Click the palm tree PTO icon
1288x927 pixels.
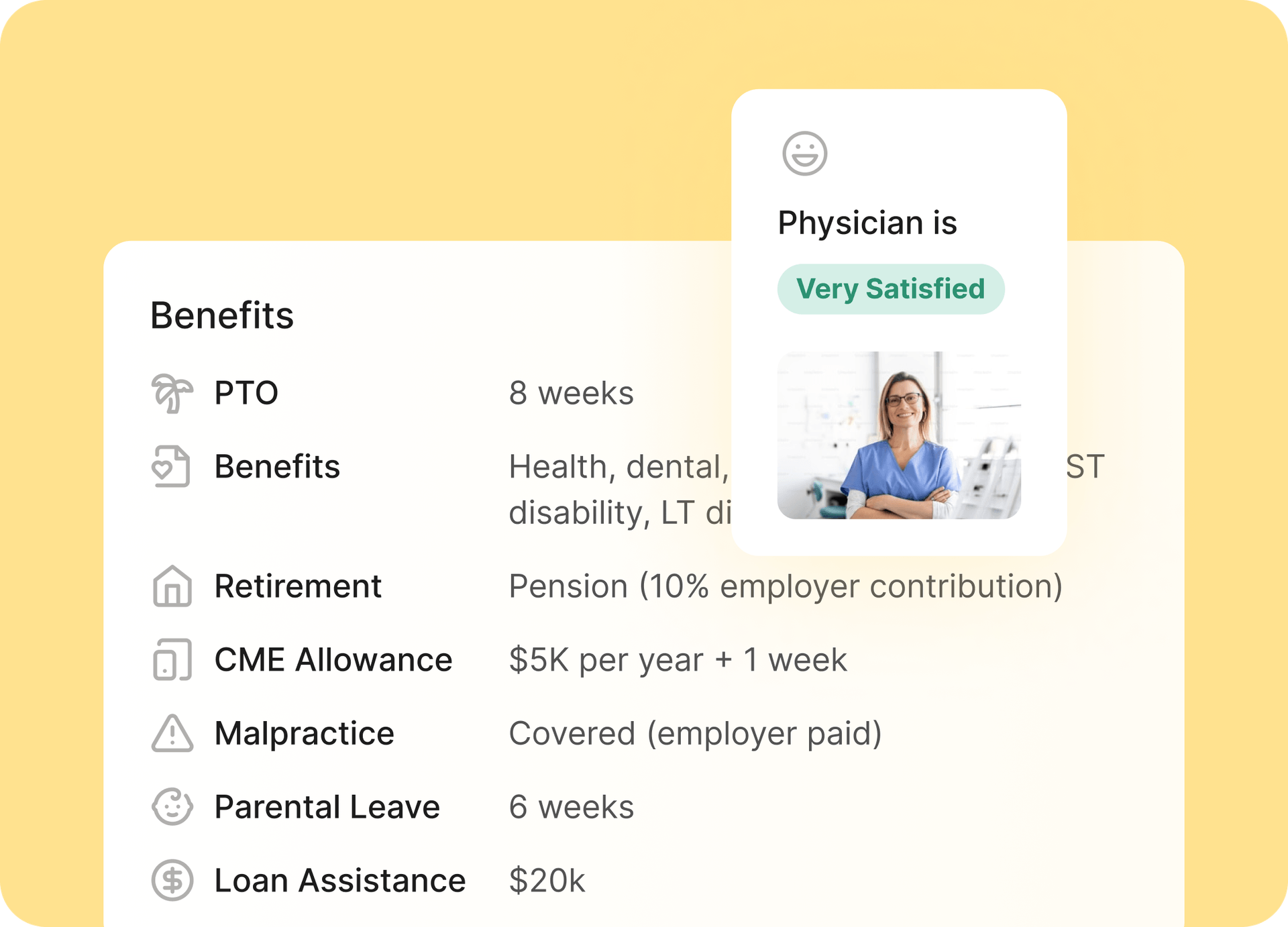coord(172,393)
